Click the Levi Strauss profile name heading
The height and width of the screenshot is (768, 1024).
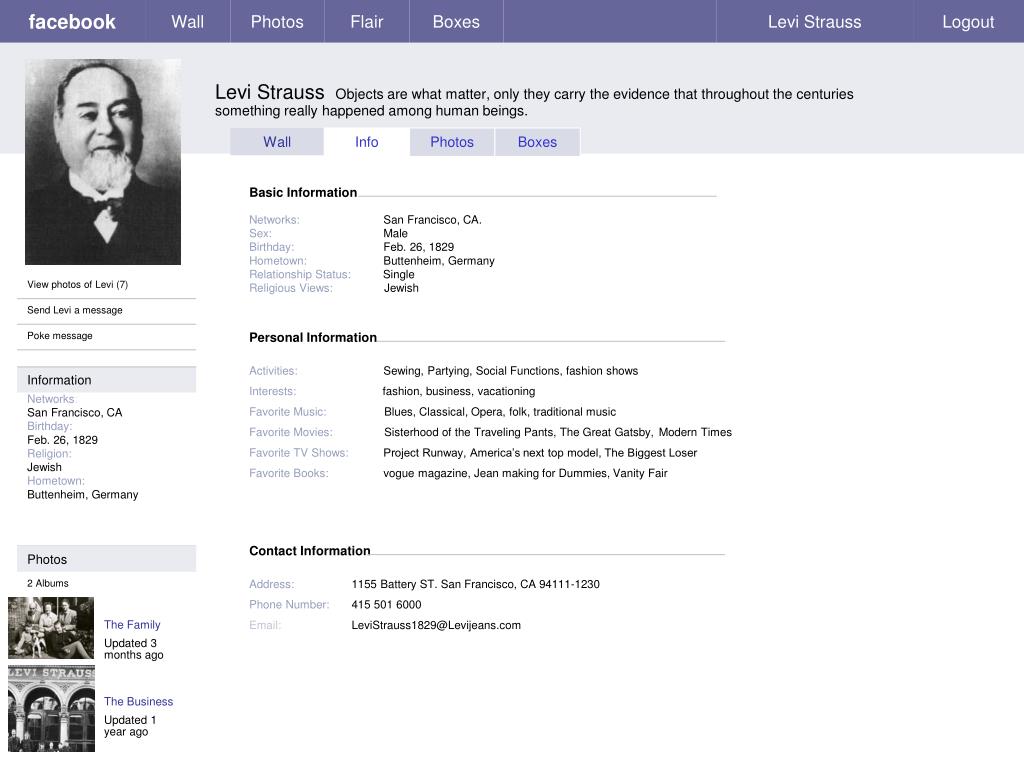click(270, 92)
